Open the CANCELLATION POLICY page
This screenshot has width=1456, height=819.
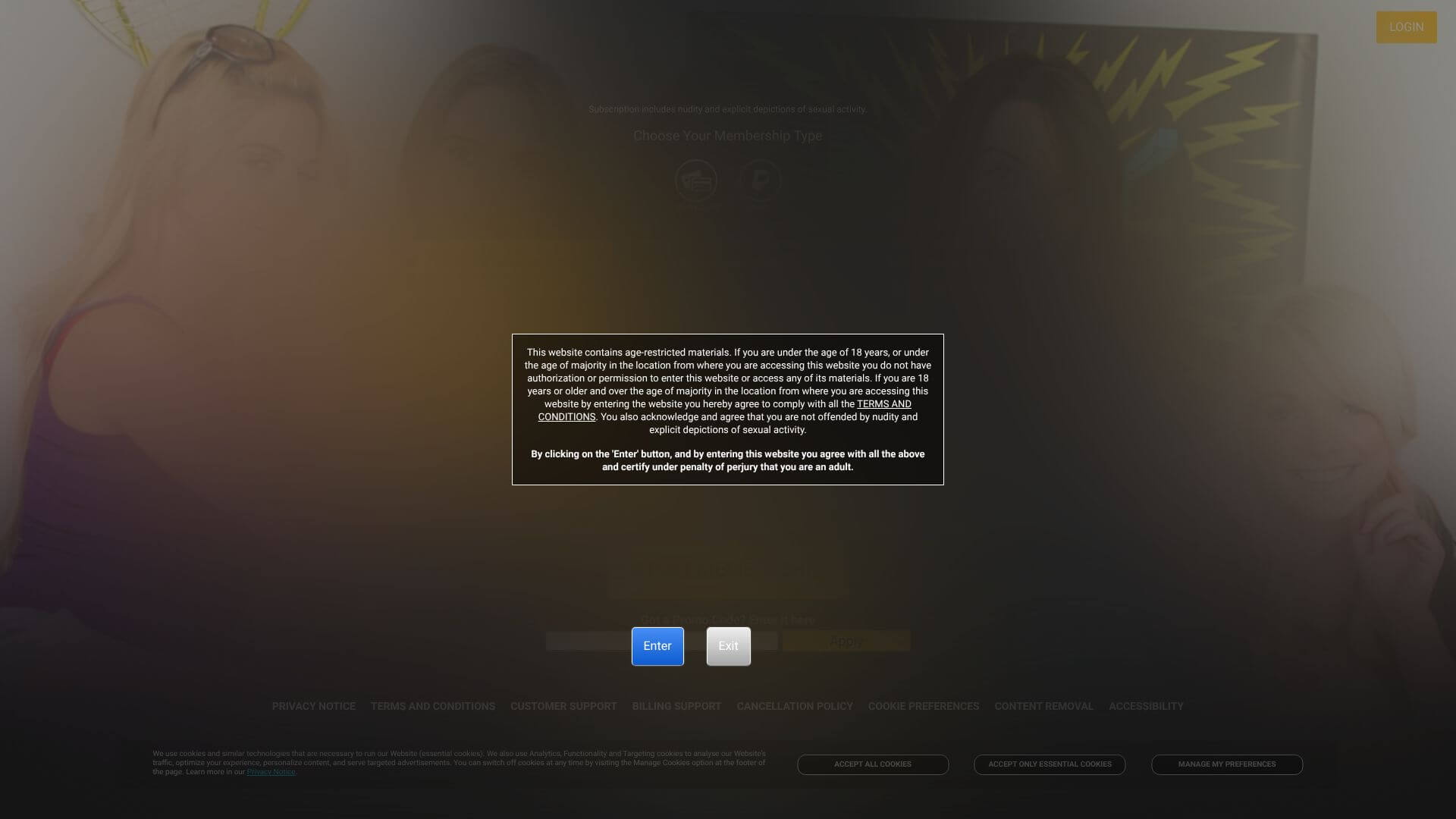(x=794, y=706)
